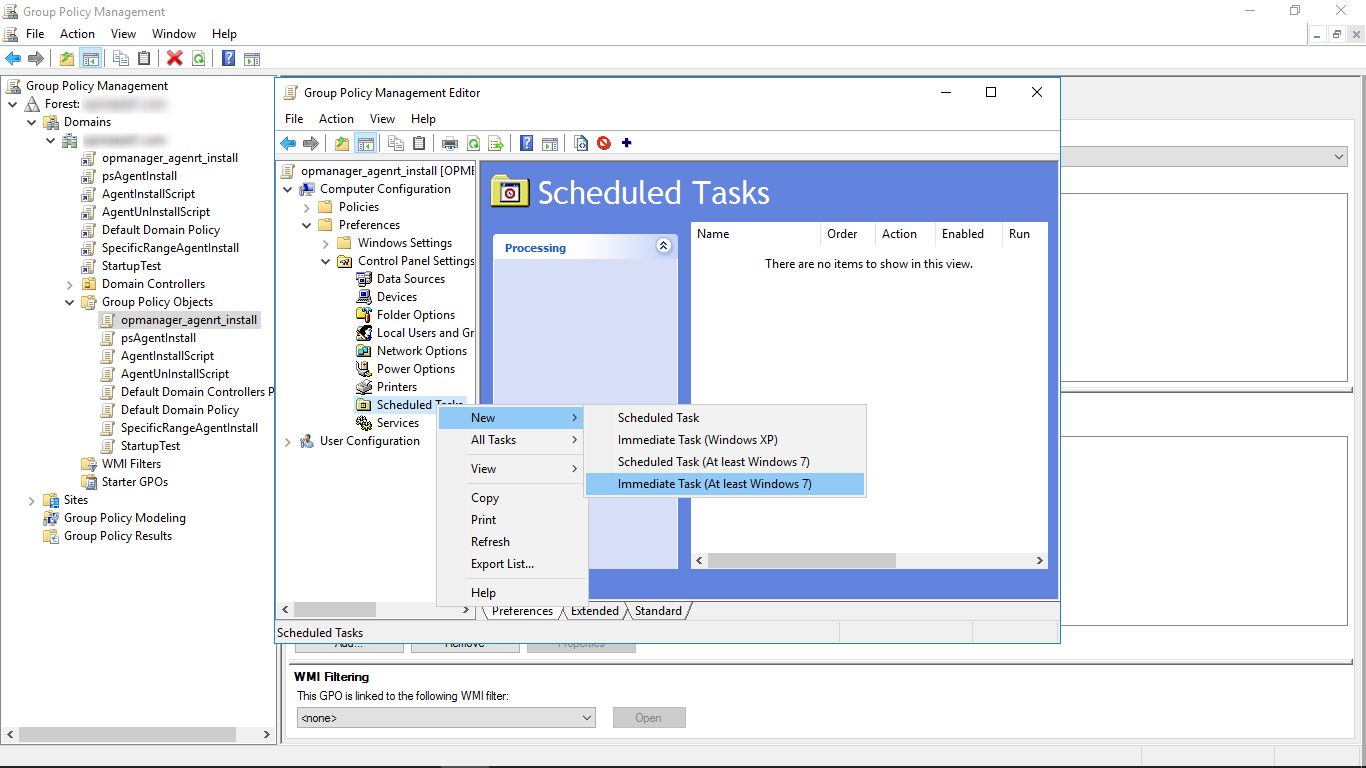The width and height of the screenshot is (1366, 768).
Task: Click the red Delete icon in Group Policy Management toolbar
Action: (174, 57)
